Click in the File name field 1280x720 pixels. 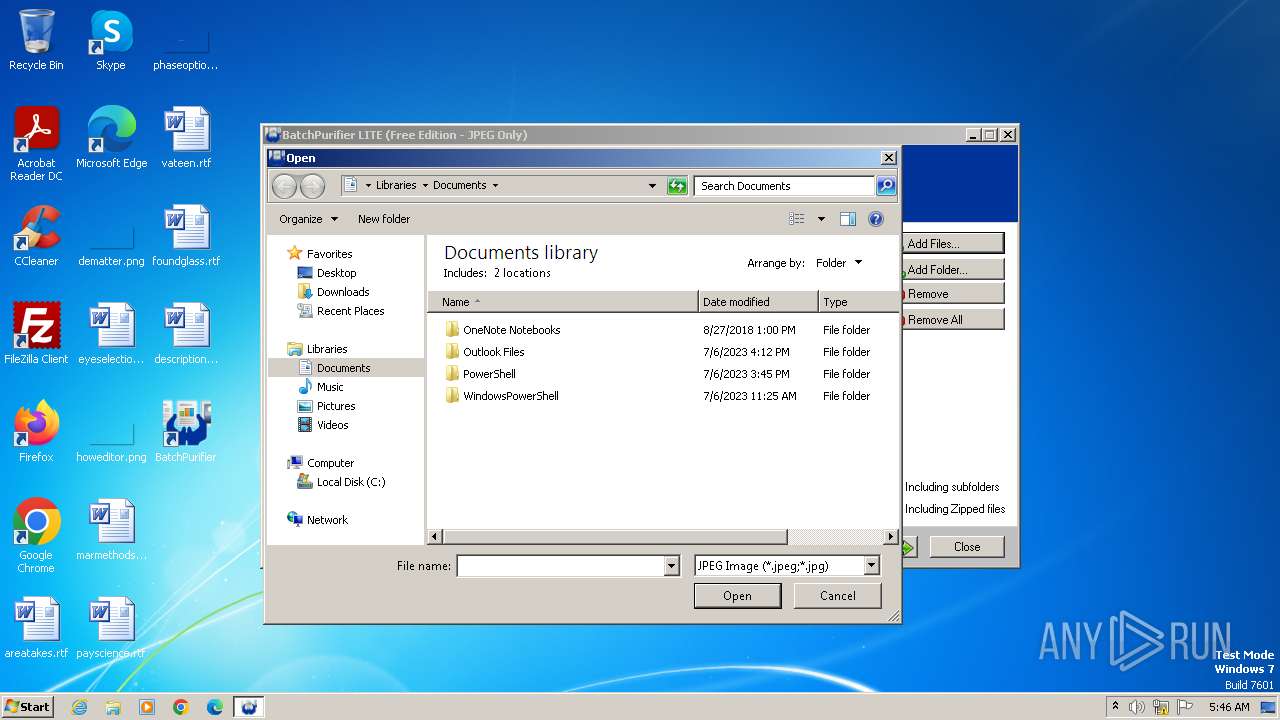coord(560,566)
